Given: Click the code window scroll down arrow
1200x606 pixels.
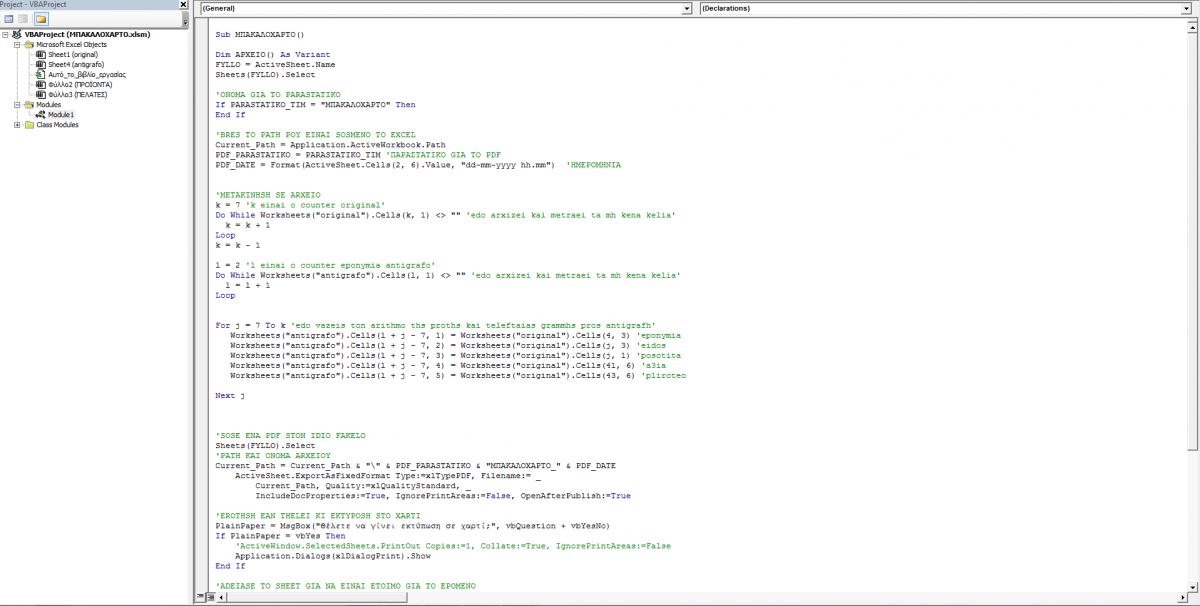Looking at the screenshot, I should pos(1194,586).
